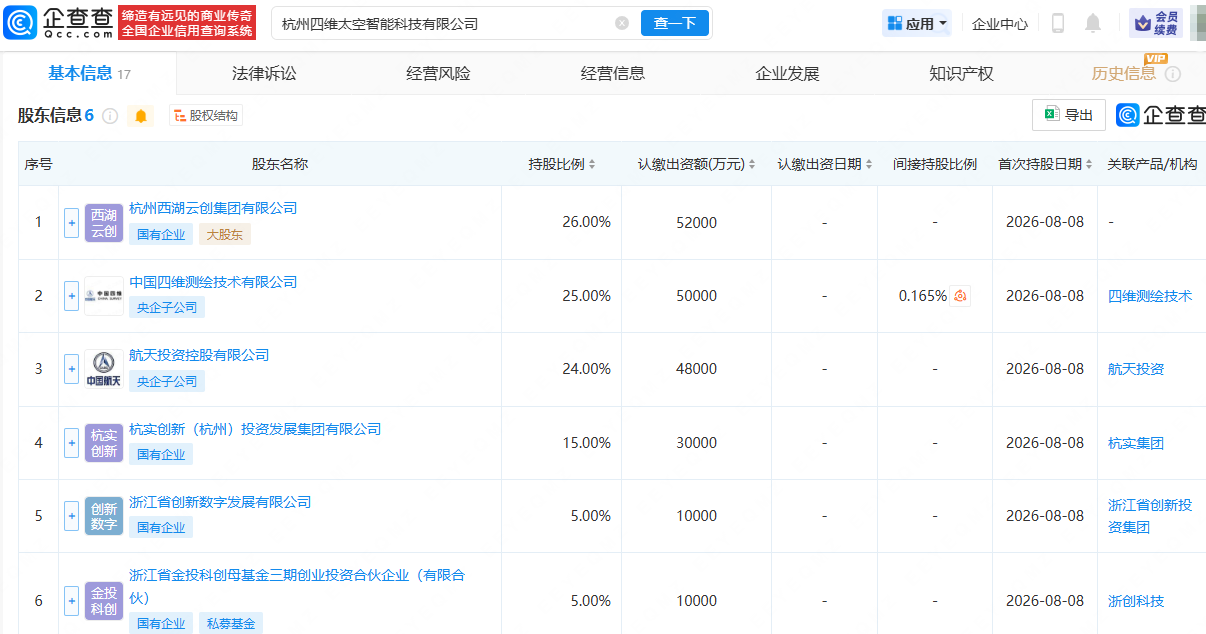Open the 应用 dropdown menu
The height and width of the screenshot is (634, 1206).
(917, 24)
